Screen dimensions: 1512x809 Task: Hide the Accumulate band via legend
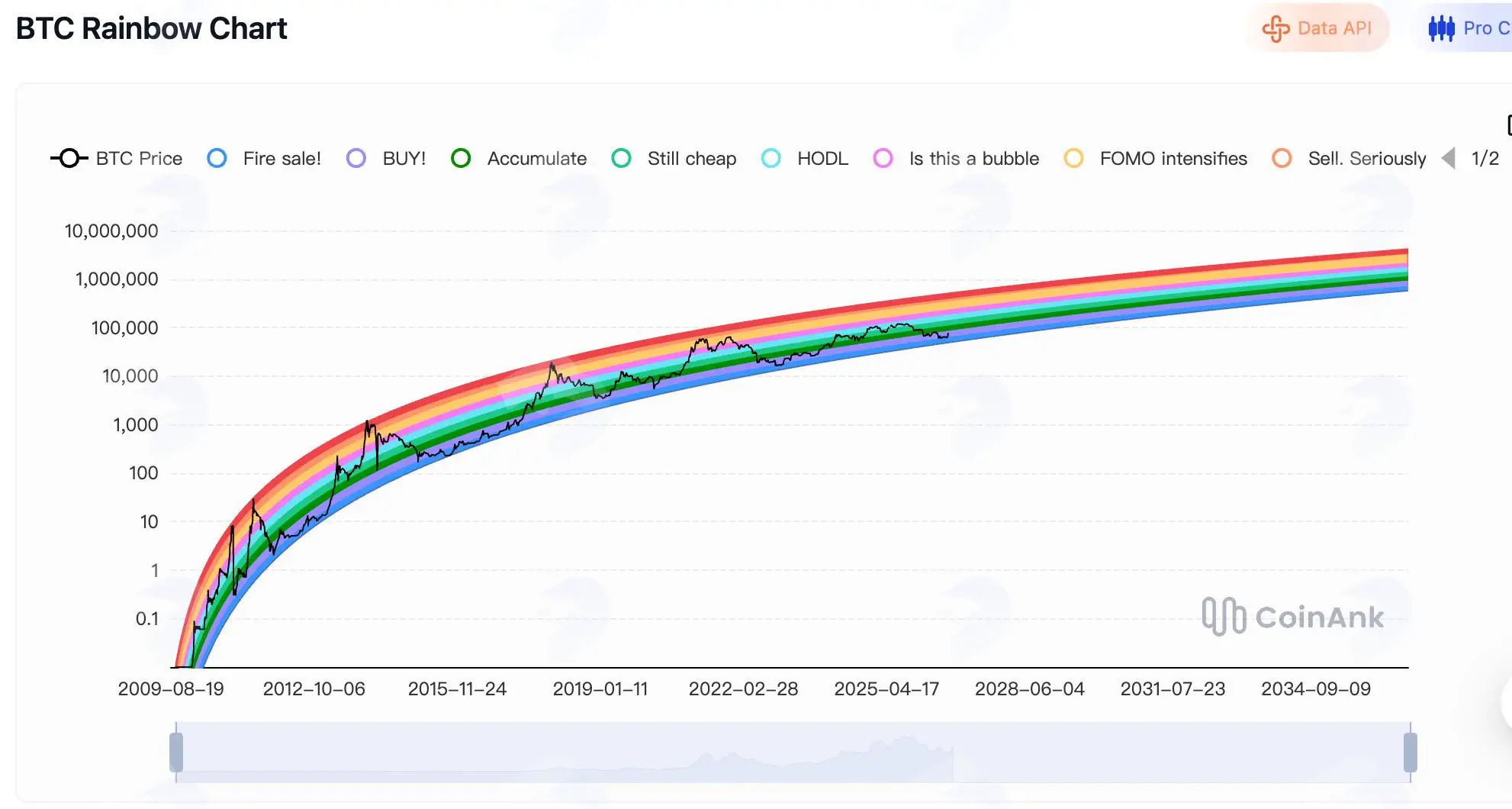pyautogui.click(x=519, y=159)
